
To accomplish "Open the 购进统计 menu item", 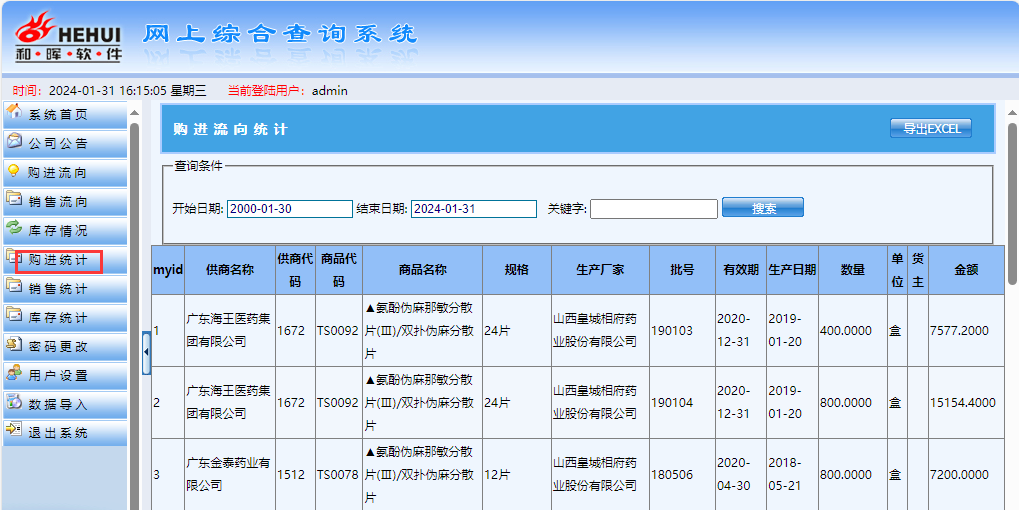I will pyautogui.click(x=58, y=260).
